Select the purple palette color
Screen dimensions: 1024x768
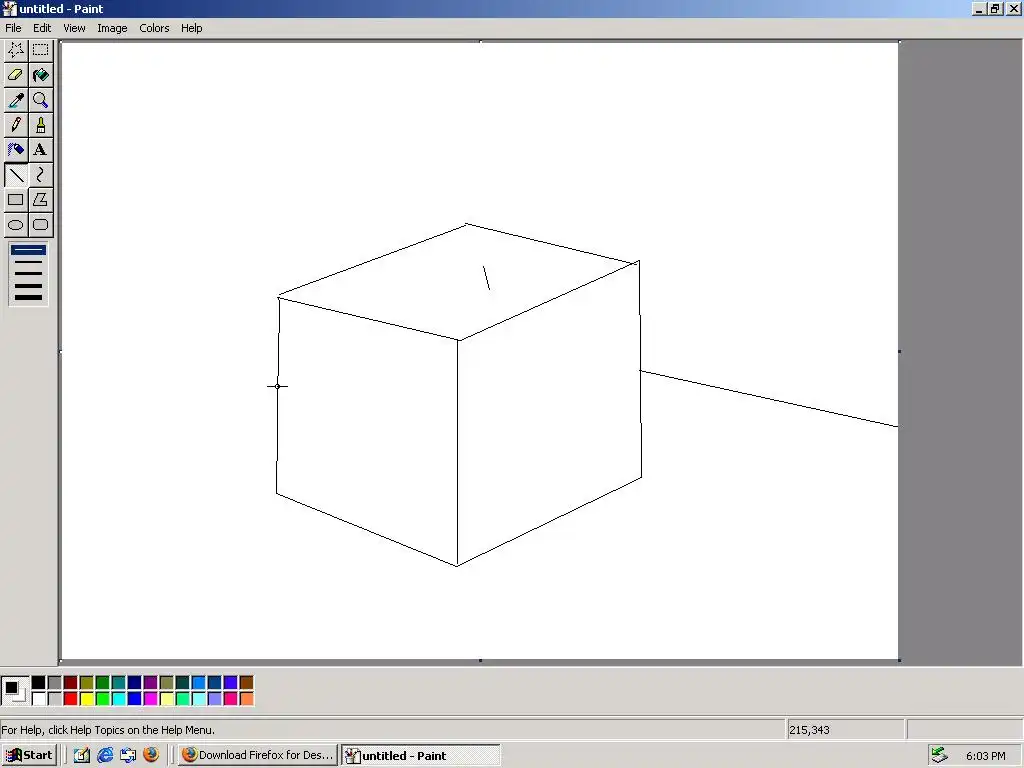pyautogui.click(x=150, y=682)
